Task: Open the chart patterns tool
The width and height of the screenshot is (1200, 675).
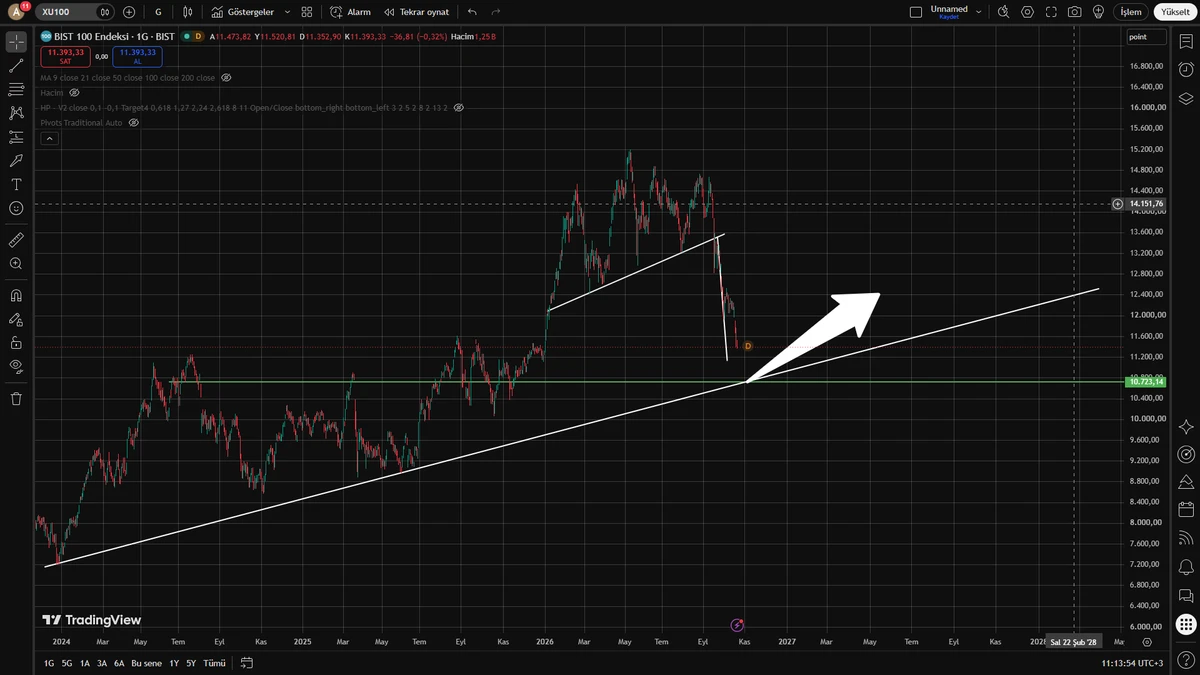Action: coord(16,113)
